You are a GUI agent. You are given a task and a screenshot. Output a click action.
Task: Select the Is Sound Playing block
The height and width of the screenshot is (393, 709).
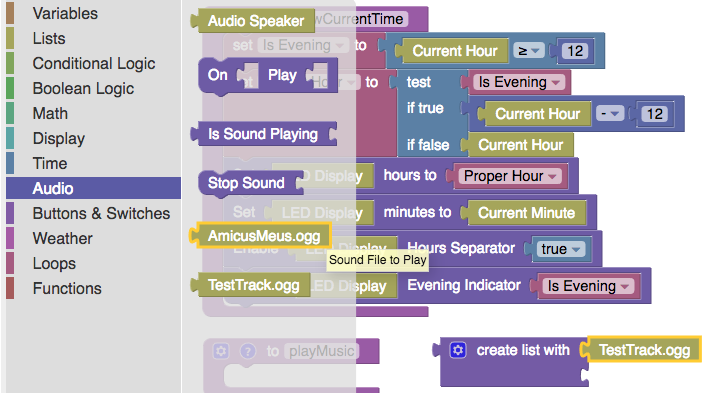pyautogui.click(x=264, y=134)
